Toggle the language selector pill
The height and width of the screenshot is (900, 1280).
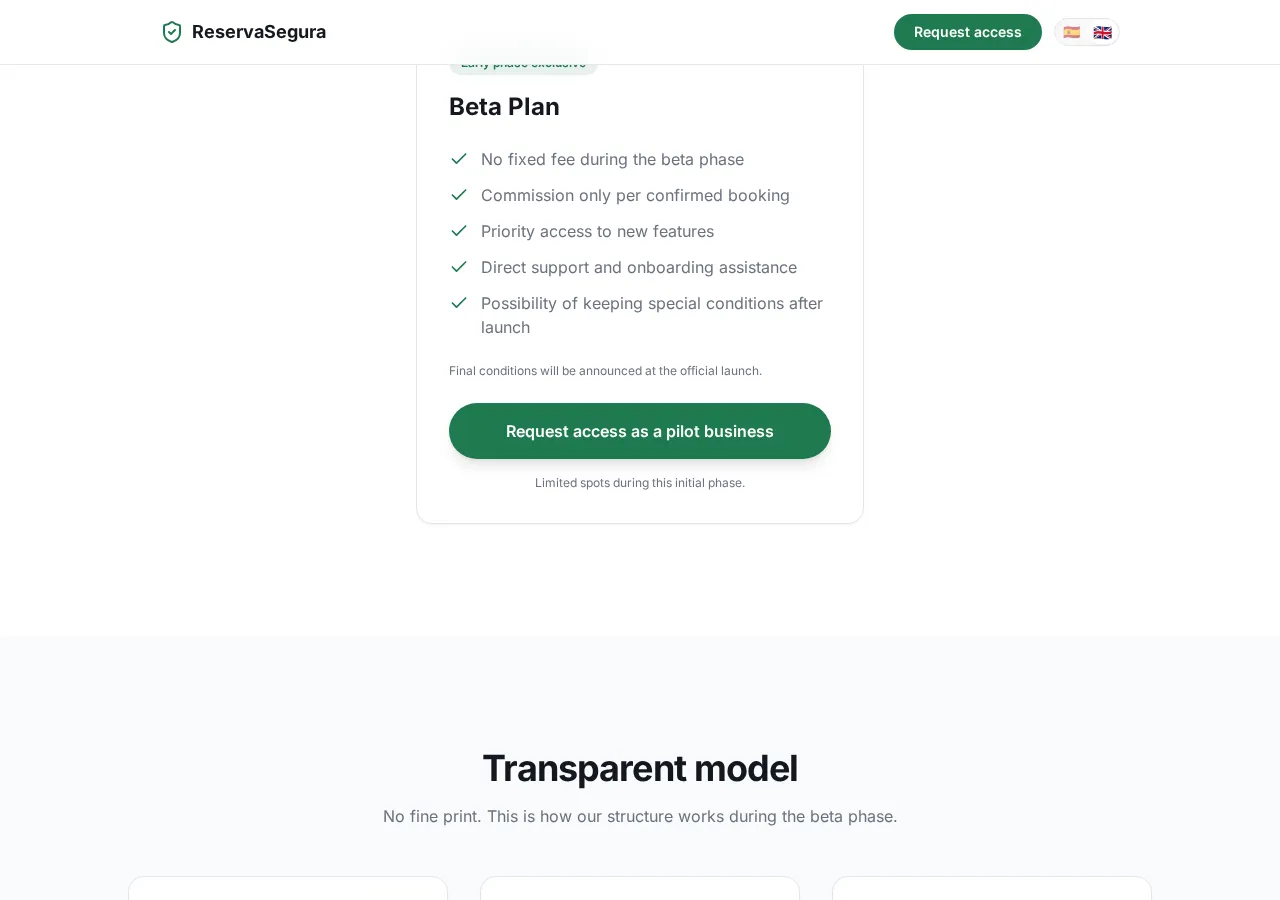click(1087, 32)
